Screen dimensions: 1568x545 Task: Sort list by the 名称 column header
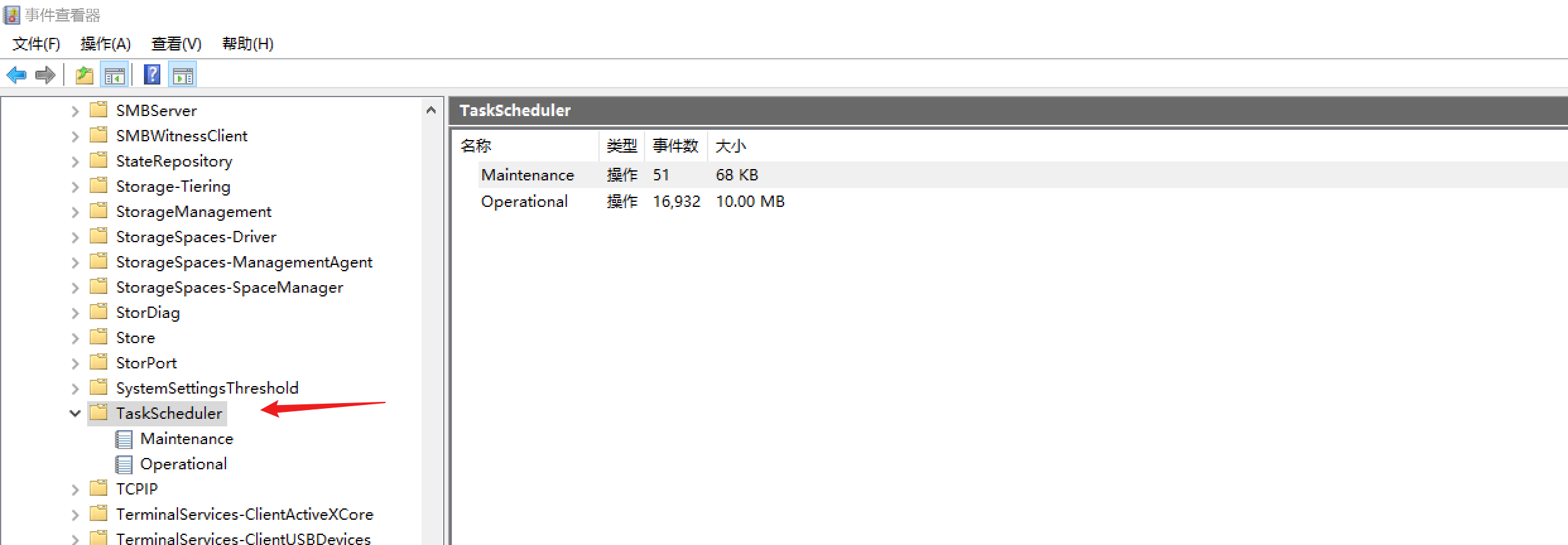(x=476, y=146)
